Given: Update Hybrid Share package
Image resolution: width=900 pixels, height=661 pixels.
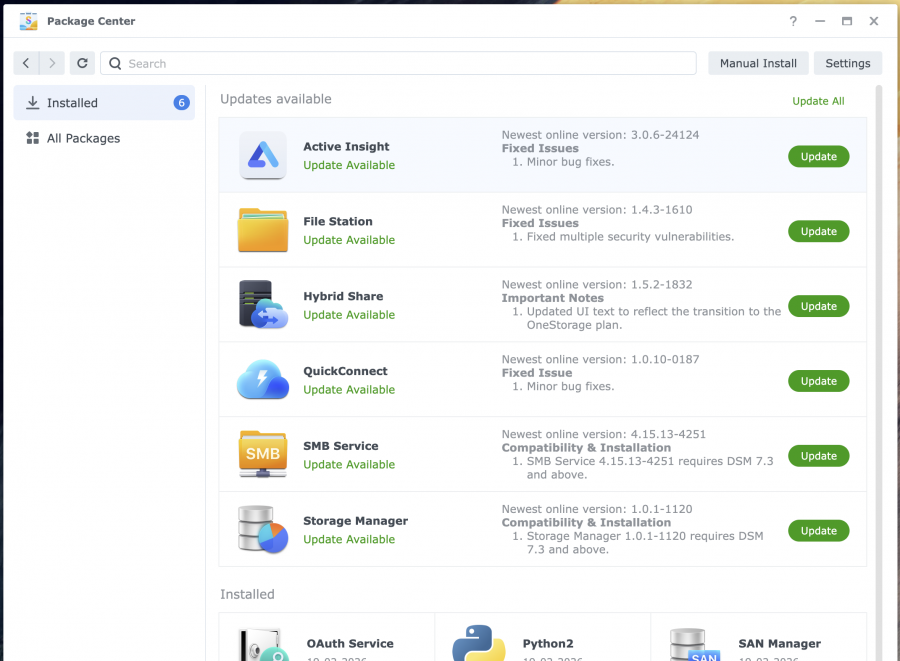Looking at the screenshot, I should (x=818, y=306).
